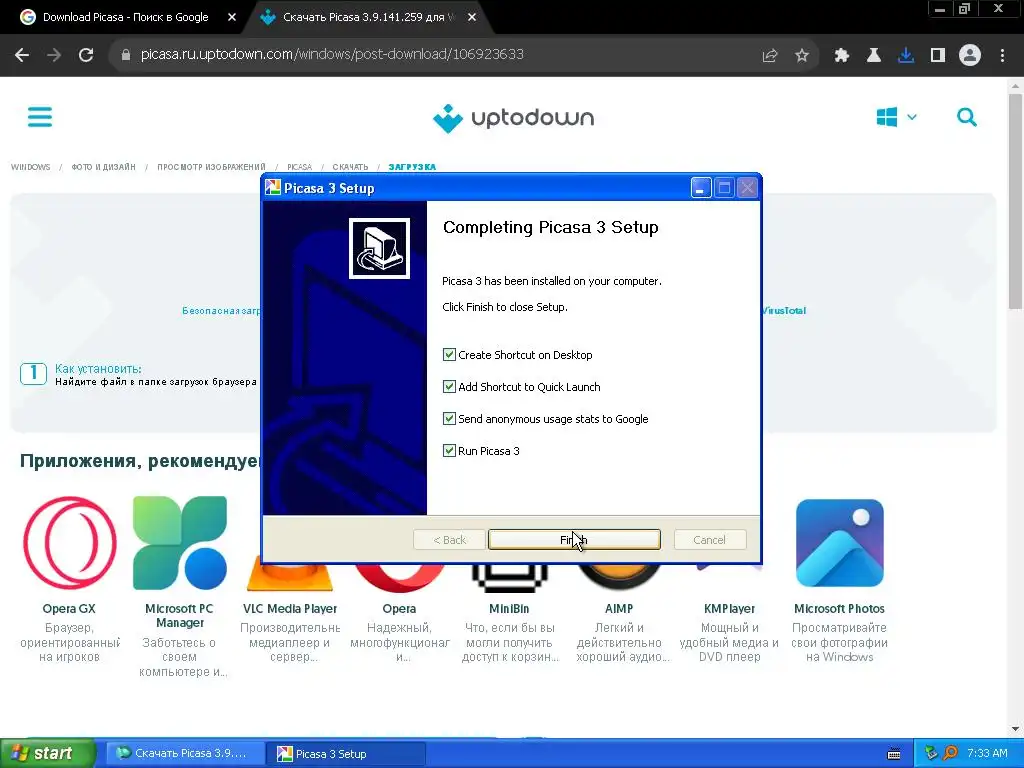This screenshot has width=1024, height=768.
Task: Click the Uptodown search magnifier icon
Action: tap(967, 118)
